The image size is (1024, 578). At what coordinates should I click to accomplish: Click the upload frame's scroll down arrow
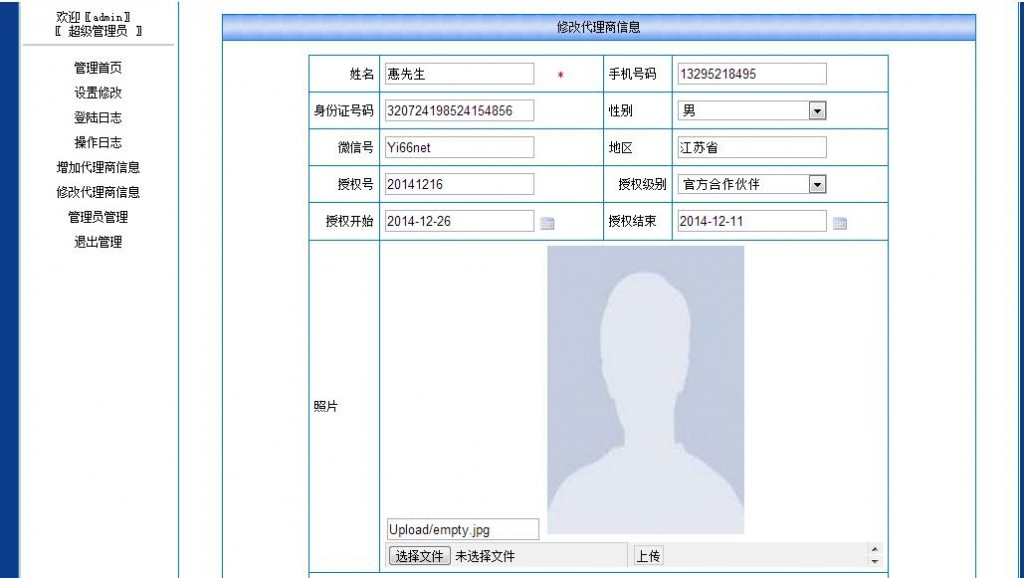[x=874, y=562]
